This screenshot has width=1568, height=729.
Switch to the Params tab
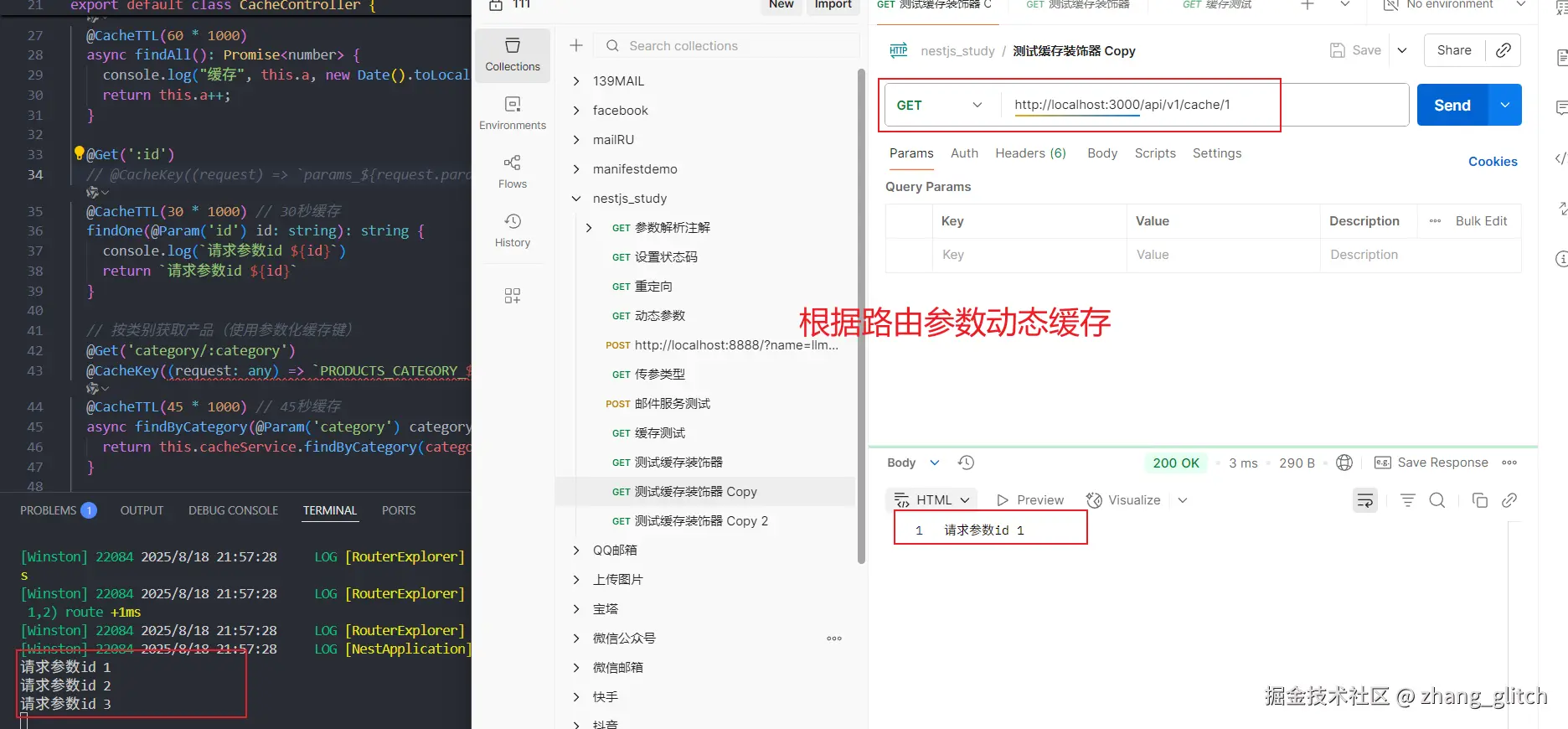pos(911,153)
